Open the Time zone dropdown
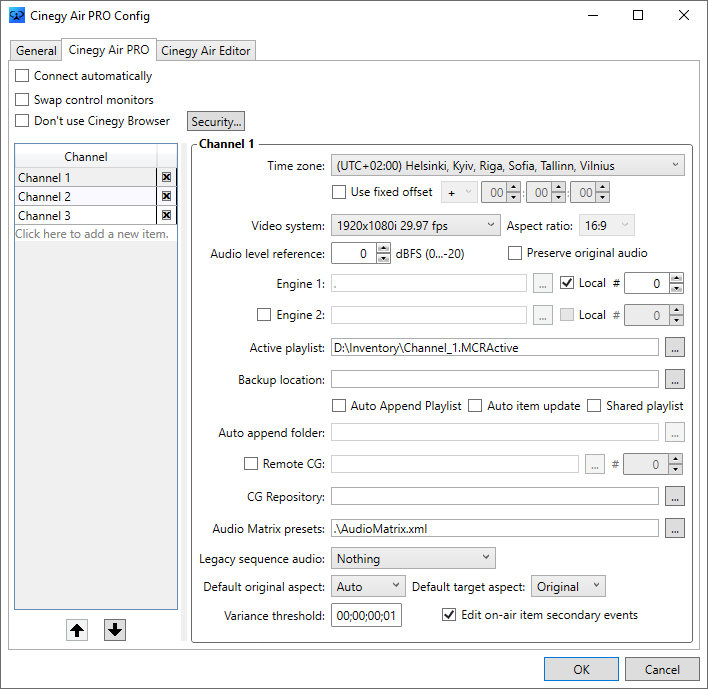 pyautogui.click(x=508, y=165)
